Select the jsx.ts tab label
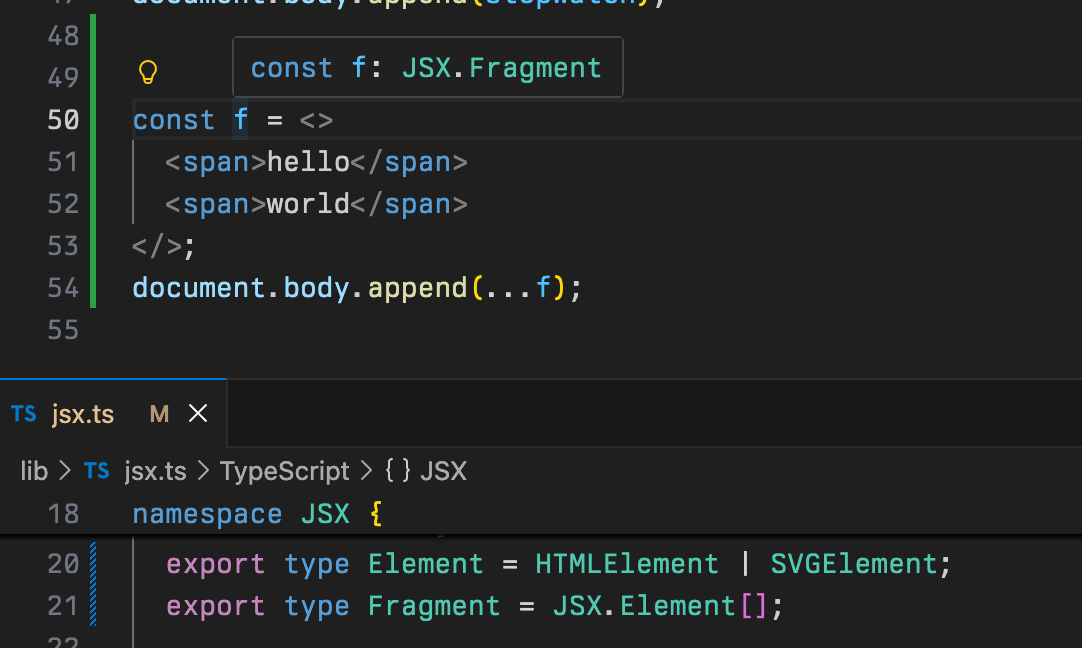 83,414
